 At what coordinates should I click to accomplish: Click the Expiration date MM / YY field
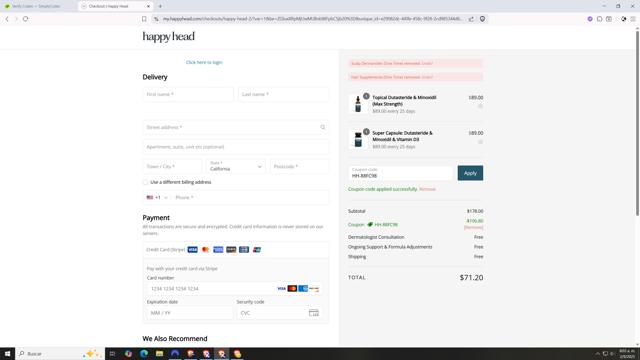point(189,313)
